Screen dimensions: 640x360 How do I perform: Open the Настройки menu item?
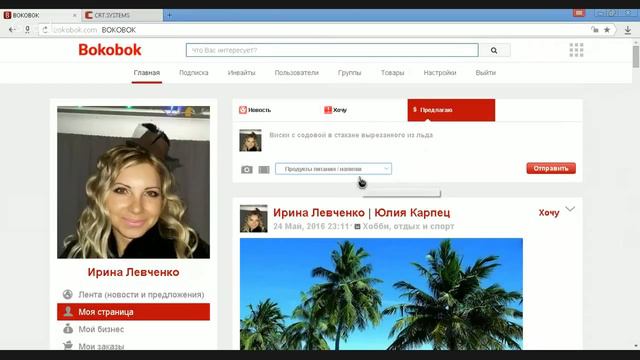[x=440, y=73]
